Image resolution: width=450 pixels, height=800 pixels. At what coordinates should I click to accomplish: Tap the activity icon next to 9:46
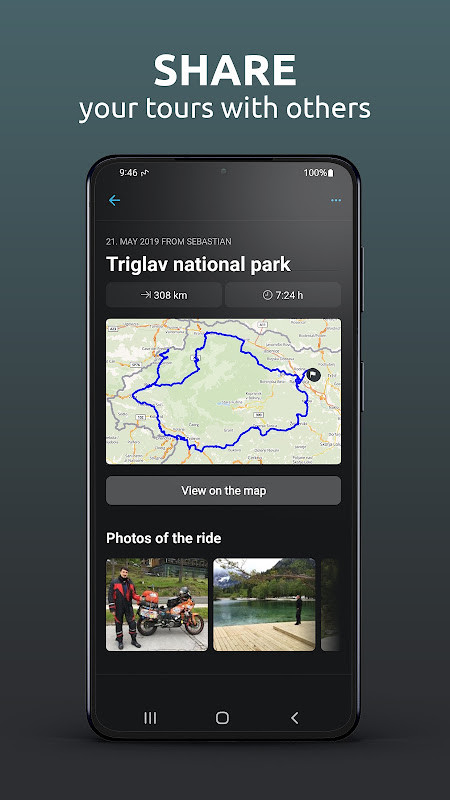145,173
